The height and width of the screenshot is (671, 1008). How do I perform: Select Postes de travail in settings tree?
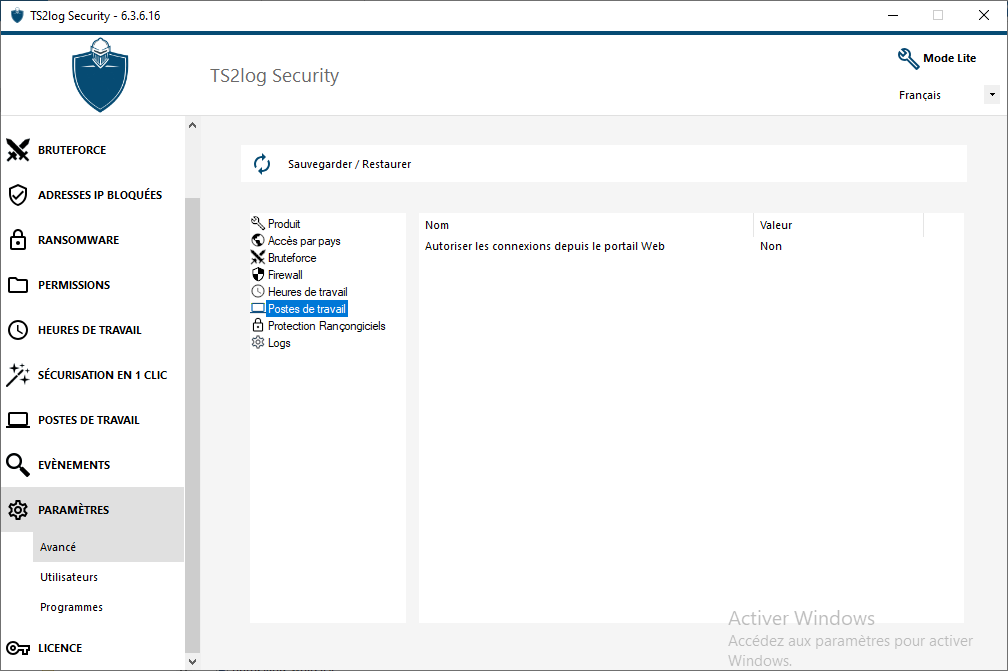tap(307, 309)
